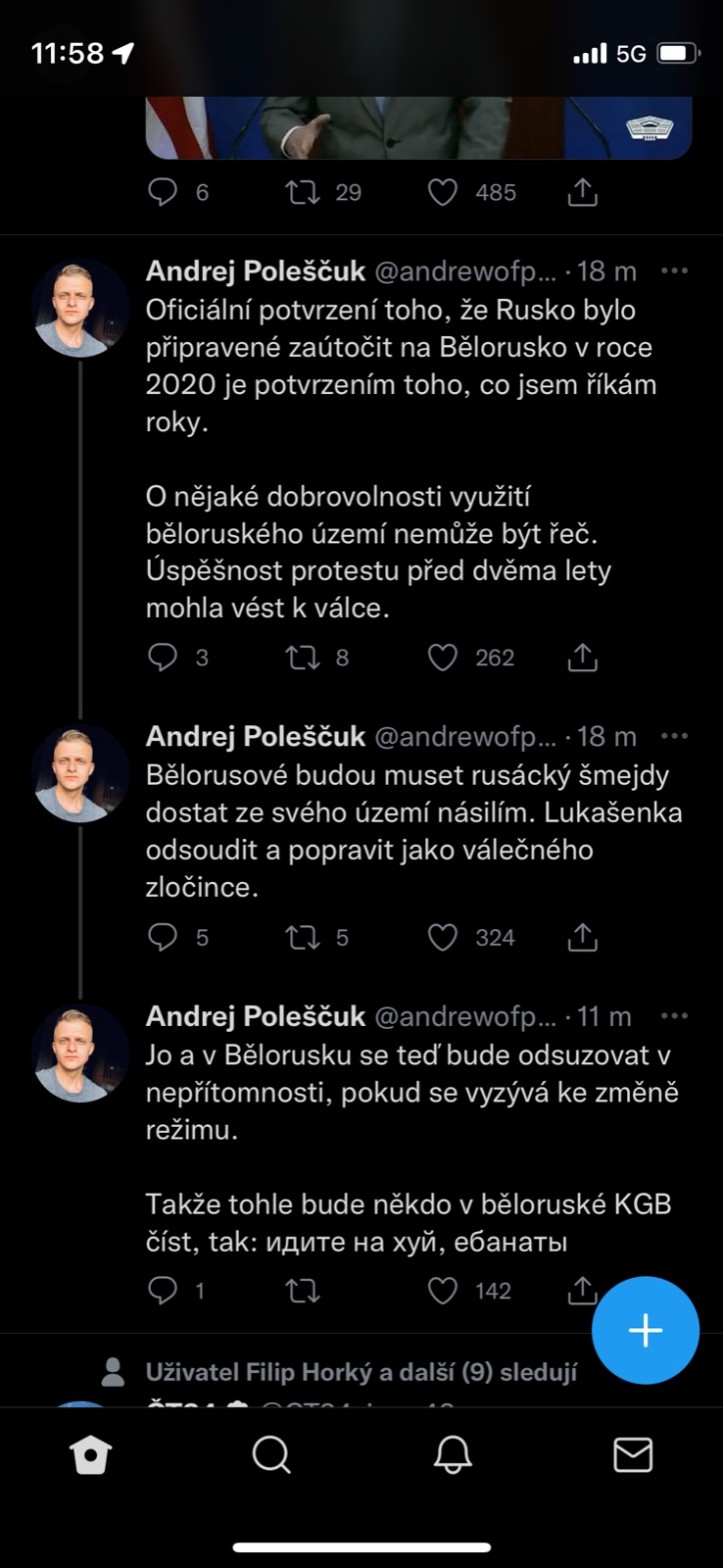Reply to the tweet about Lukašenko
723x1568 pixels.
coord(163,938)
